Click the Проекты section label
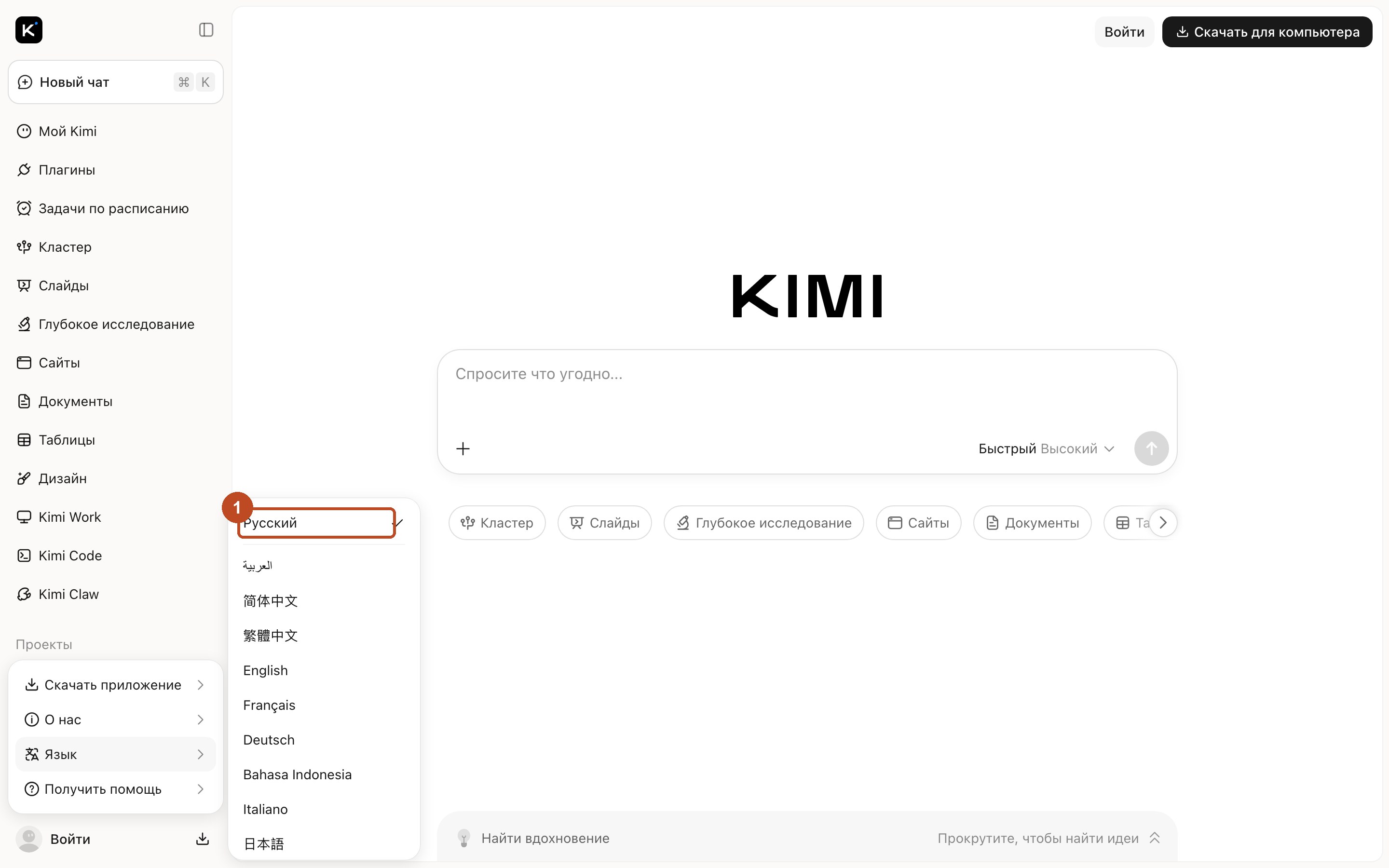Screen dimensions: 1389x868 [44, 645]
